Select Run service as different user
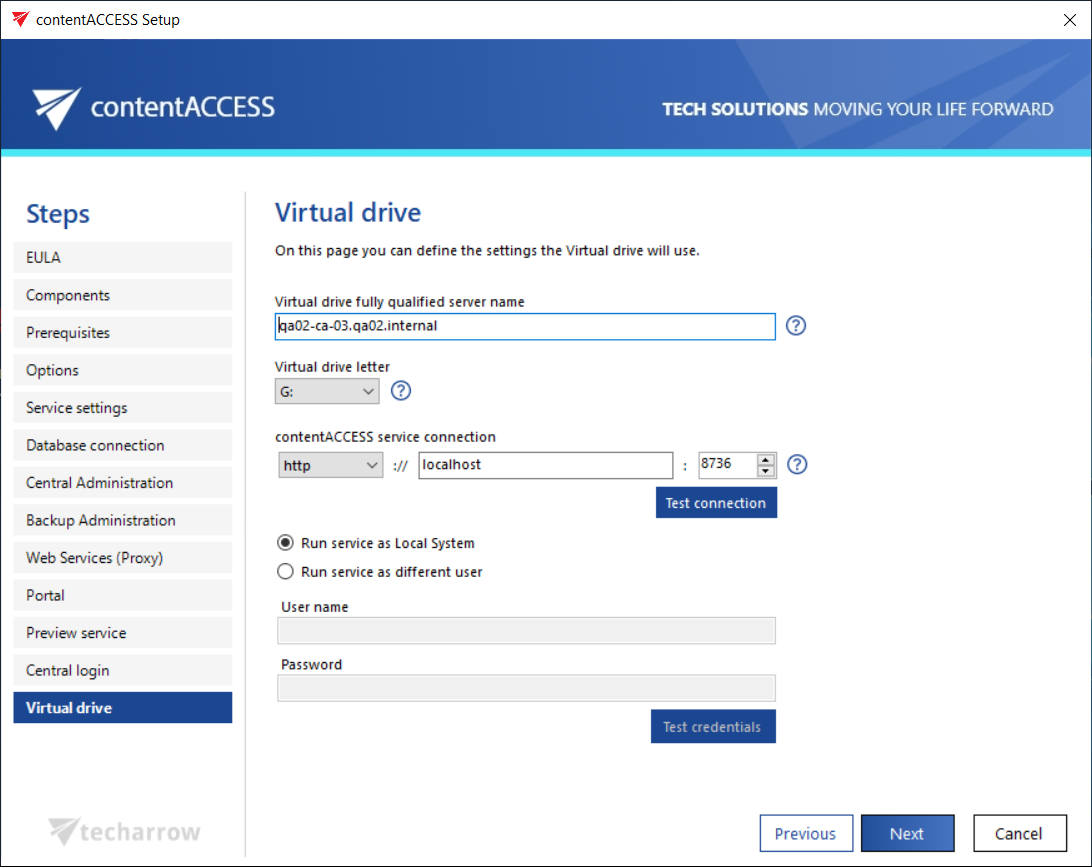Viewport: 1092px width, 867px height. pos(285,572)
